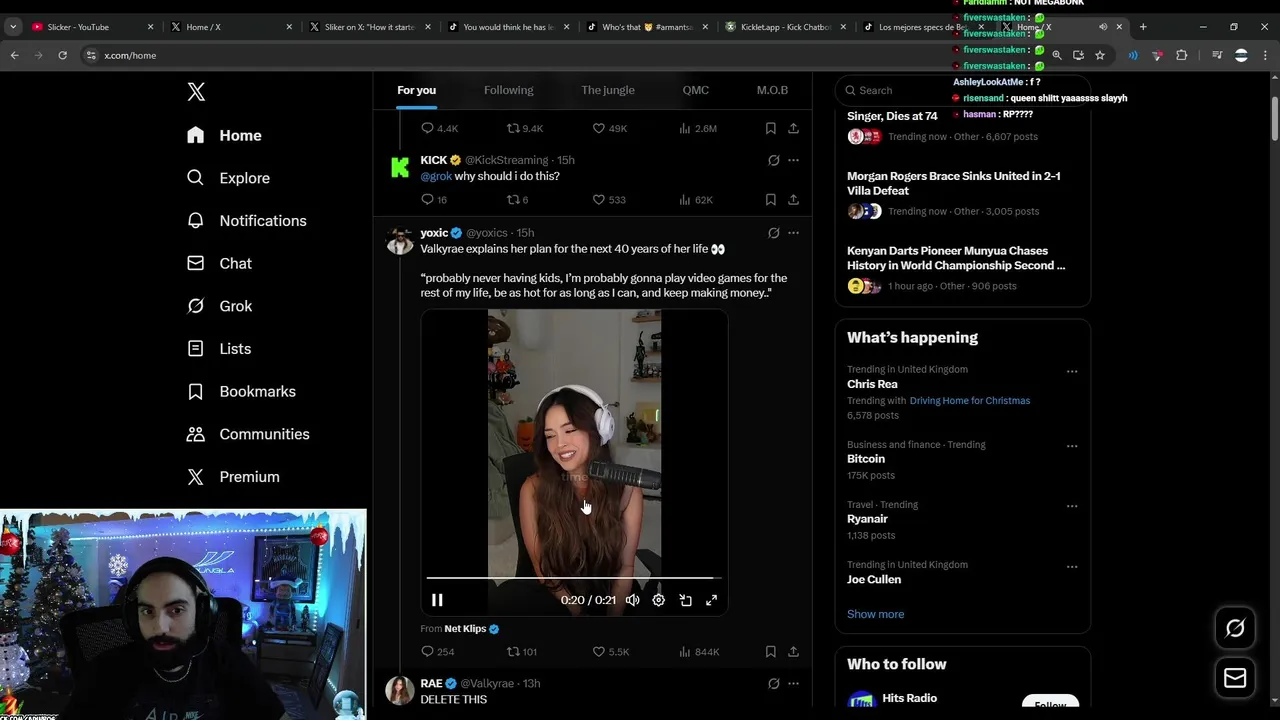The height and width of the screenshot is (720, 1280).
Task: Click the x.com/home address bar
Action: click(x=560, y=55)
